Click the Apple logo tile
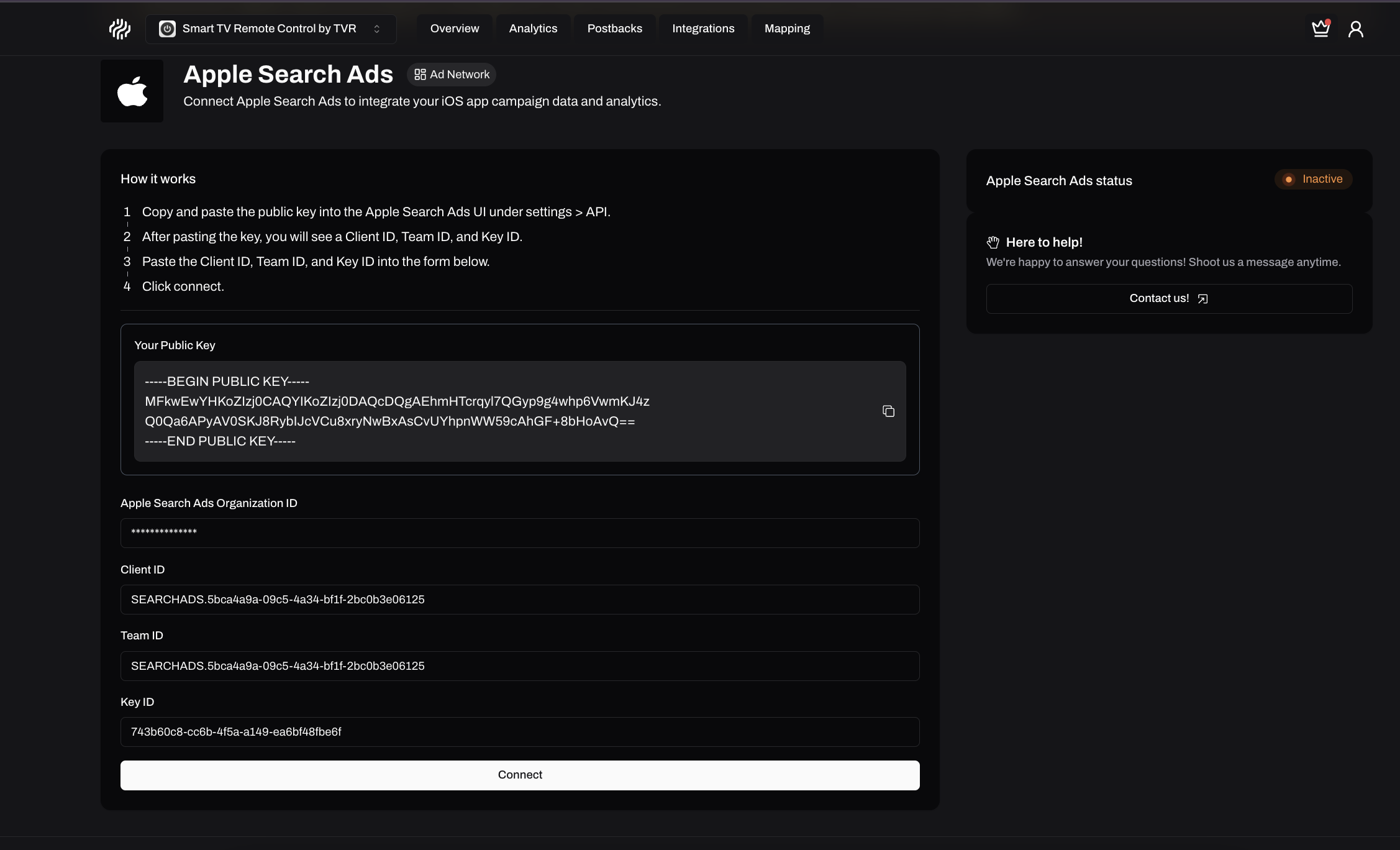Image resolution: width=1400 pixels, height=850 pixels. click(x=132, y=91)
